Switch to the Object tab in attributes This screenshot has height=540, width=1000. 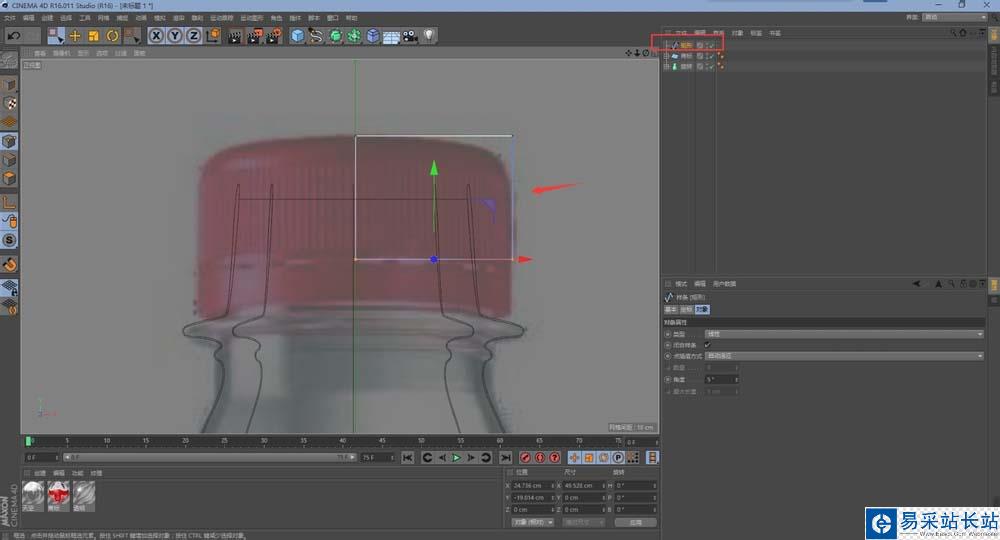(702, 309)
